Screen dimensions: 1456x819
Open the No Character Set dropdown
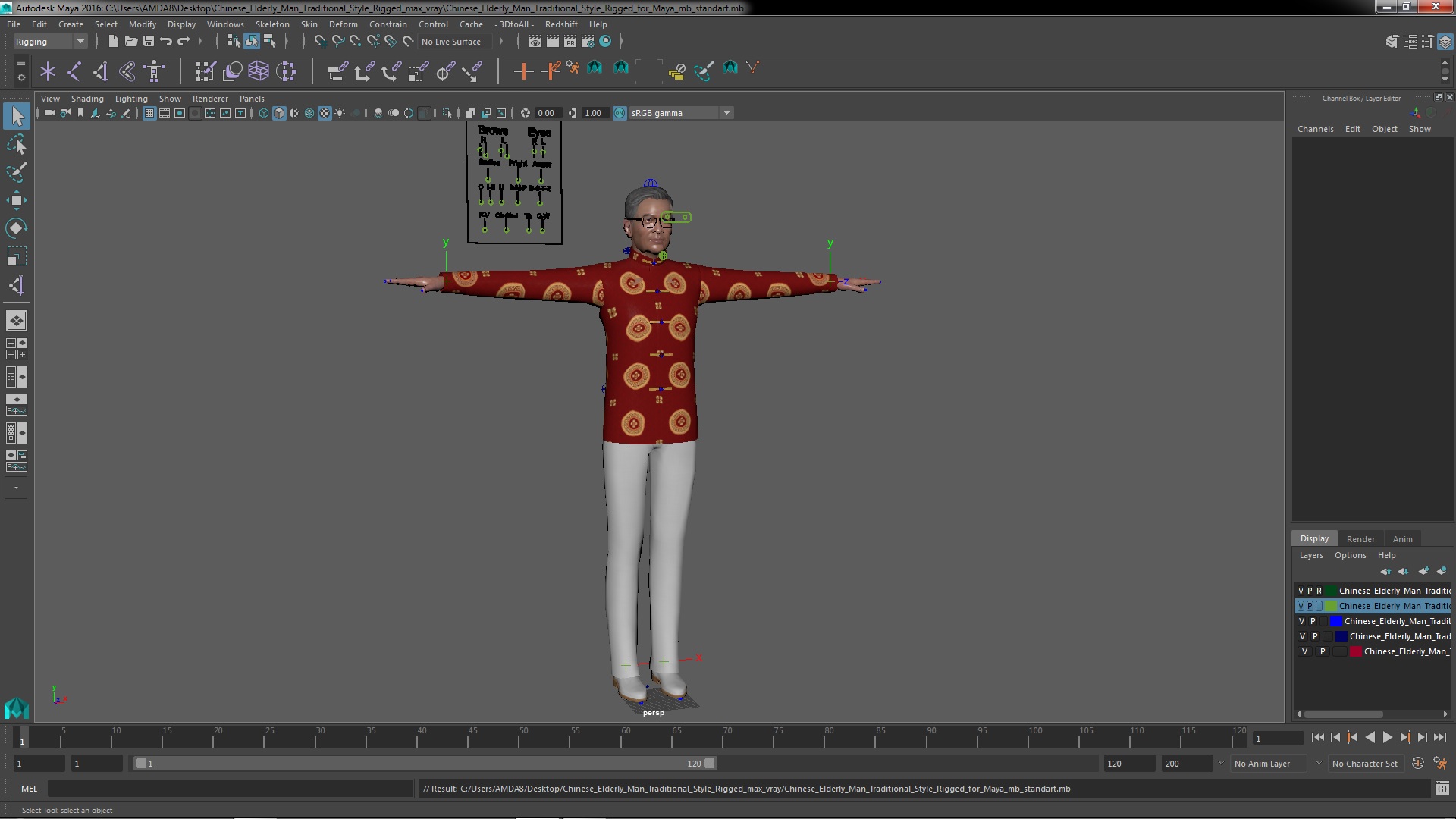pyautogui.click(x=1365, y=764)
